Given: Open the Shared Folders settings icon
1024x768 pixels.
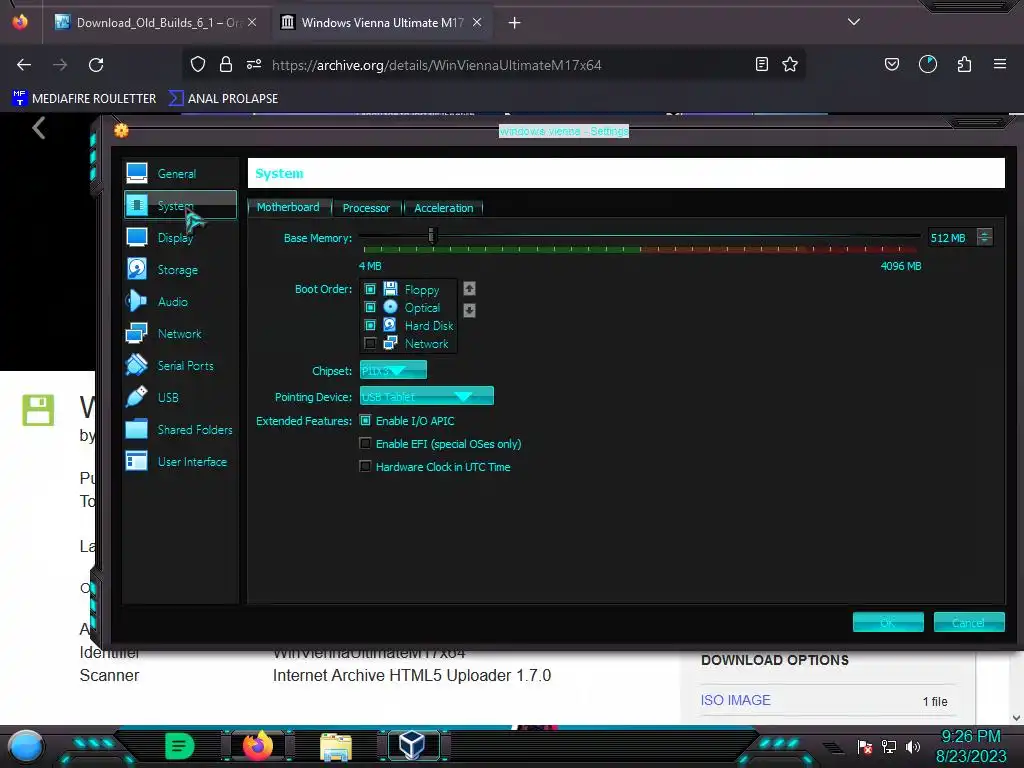Looking at the screenshot, I should tap(136, 429).
